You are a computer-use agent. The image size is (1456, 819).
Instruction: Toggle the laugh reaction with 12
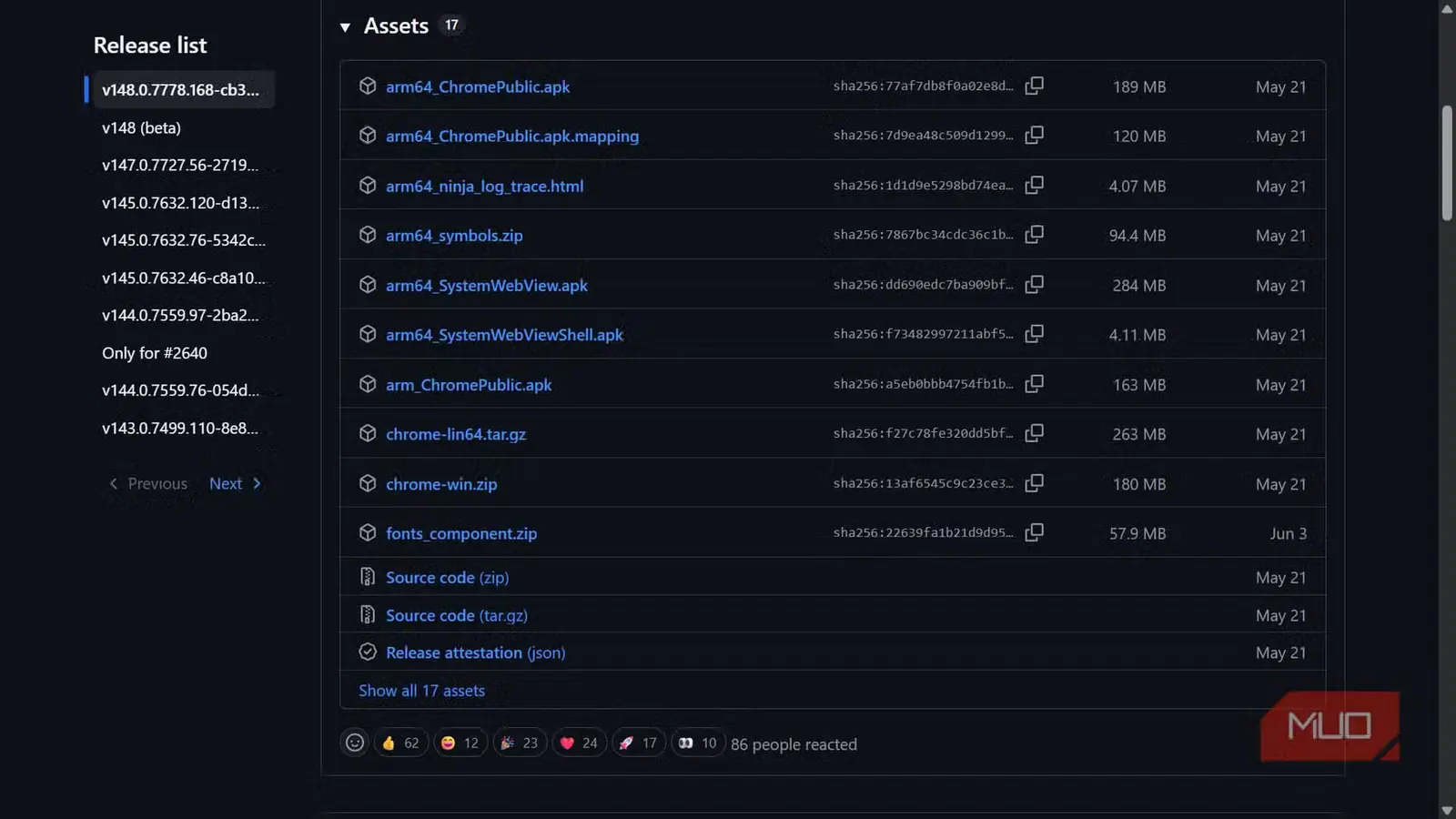(460, 743)
